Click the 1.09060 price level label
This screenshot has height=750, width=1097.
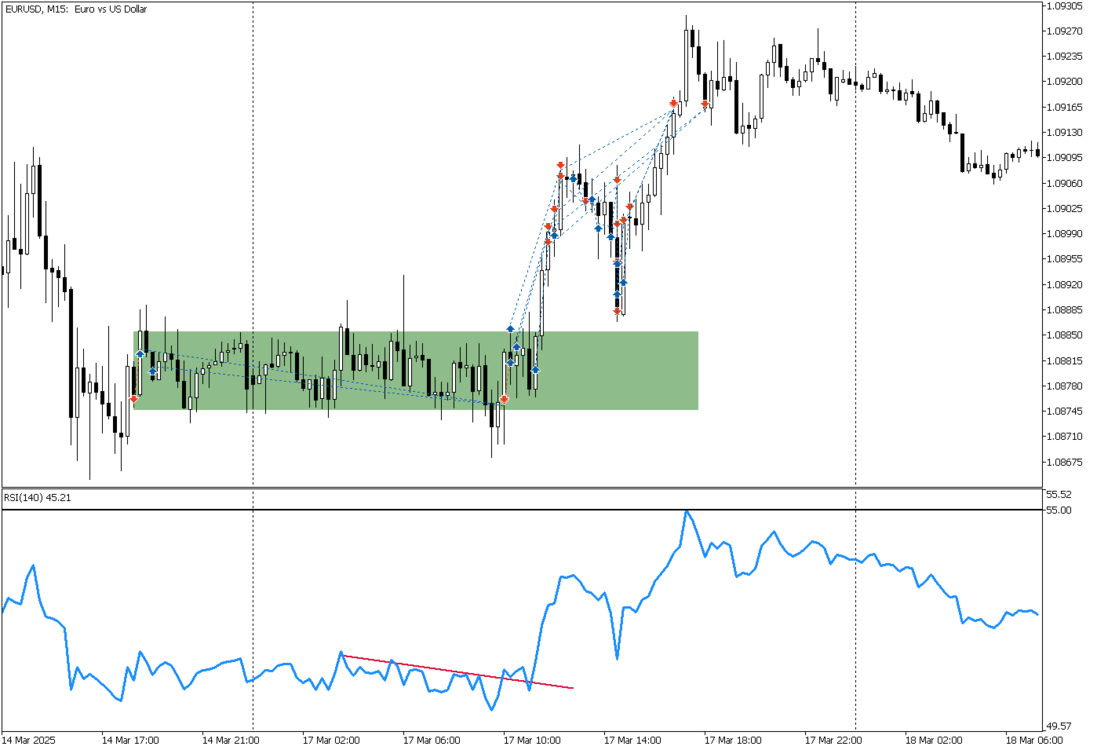coord(1064,183)
